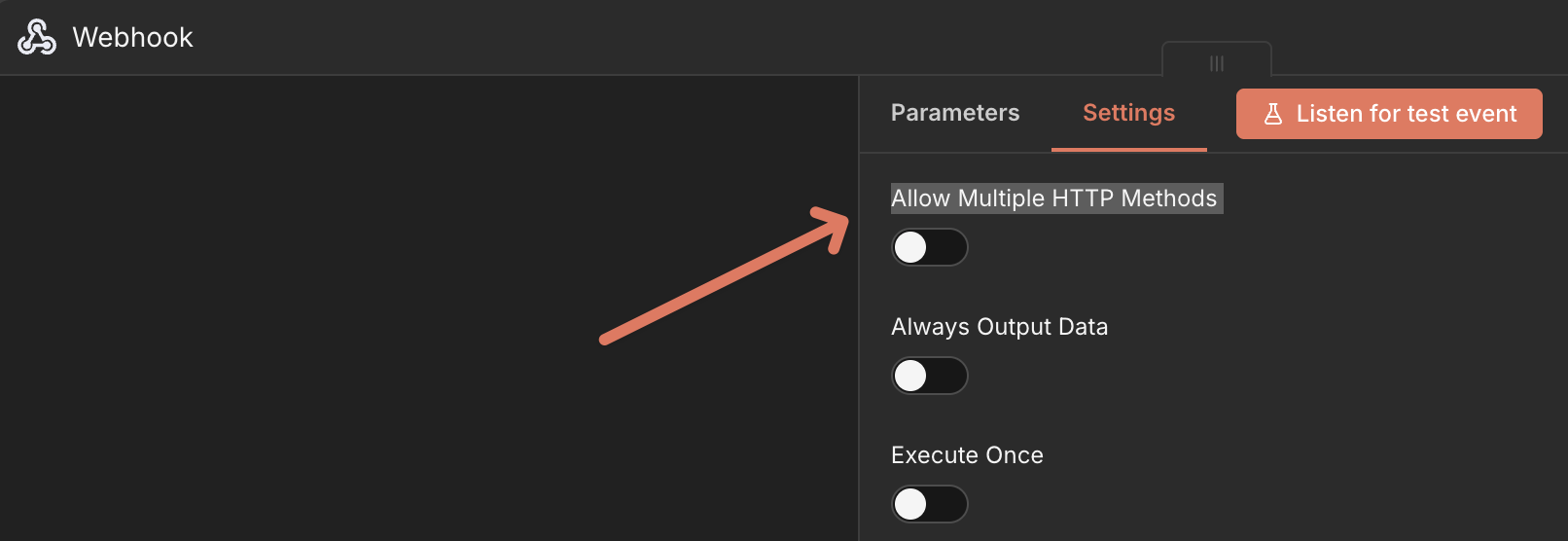
Task: Enable Allow Multiple HTTP Methods toggle
Action: [x=929, y=247]
